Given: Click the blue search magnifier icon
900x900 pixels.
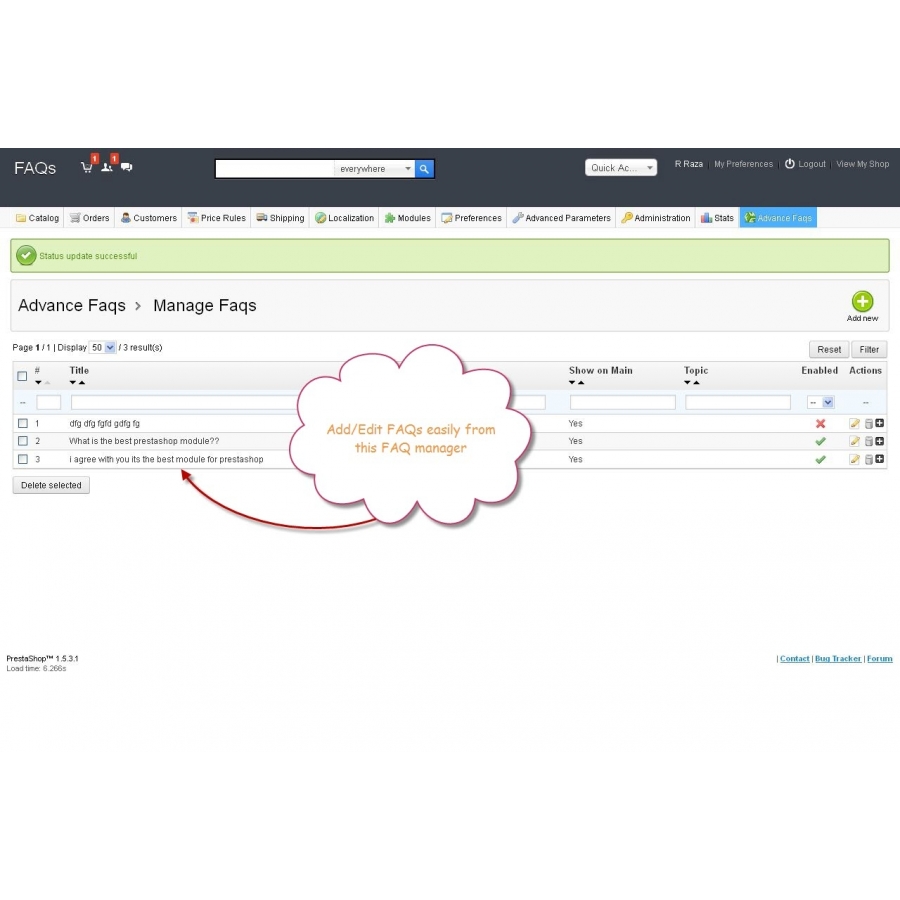Looking at the screenshot, I should pos(424,168).
